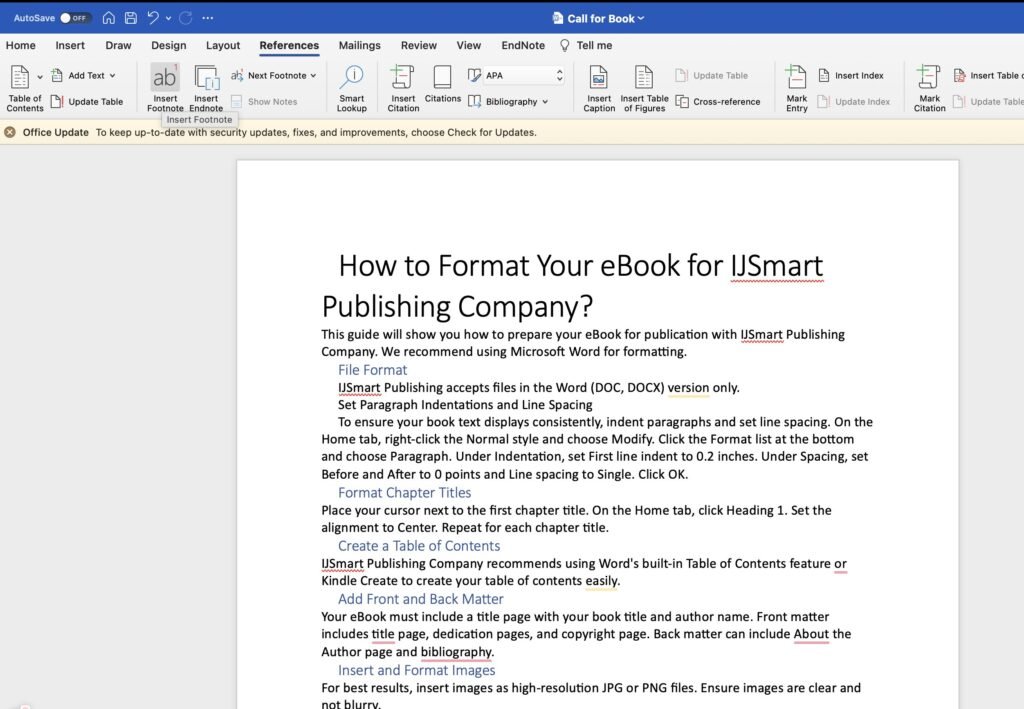The width and height of the screenshot is (1024, 709).
Task: Click the Add Front and Back Matter heading
Action: point(421,599)
